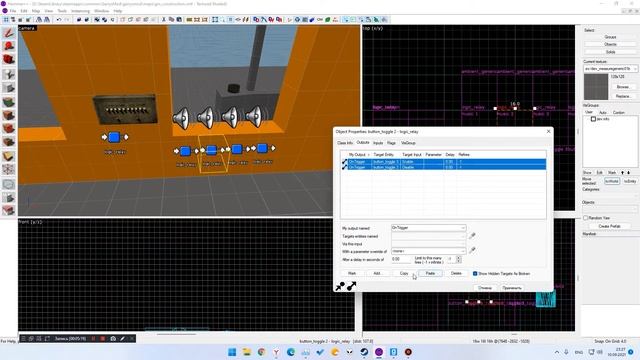This screenshot has height=360, width=640.
Task: Select the Entity tool in left toolbar
Action: [x=9, y=74]
